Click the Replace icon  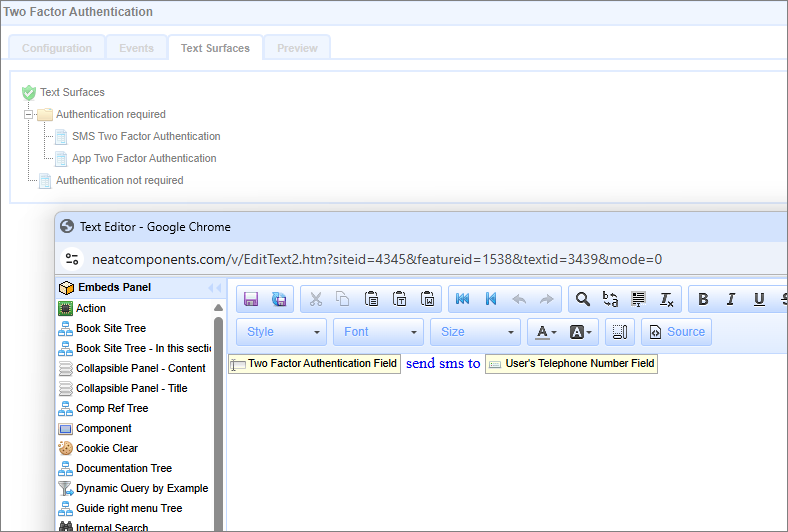click(611, 299)
